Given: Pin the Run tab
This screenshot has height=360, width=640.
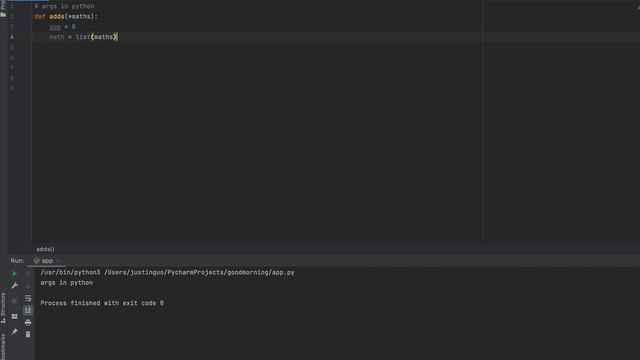Looking at the screenshot, I should (x=14, y=331).
